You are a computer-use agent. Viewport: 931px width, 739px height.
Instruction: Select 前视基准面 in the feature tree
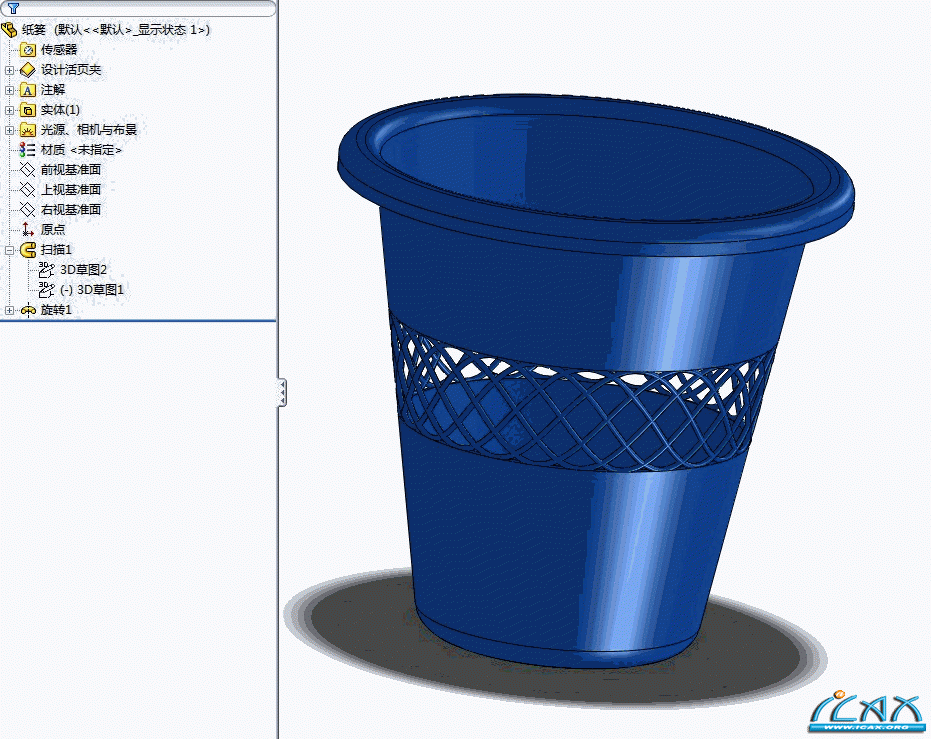click(x=70, y=169)
